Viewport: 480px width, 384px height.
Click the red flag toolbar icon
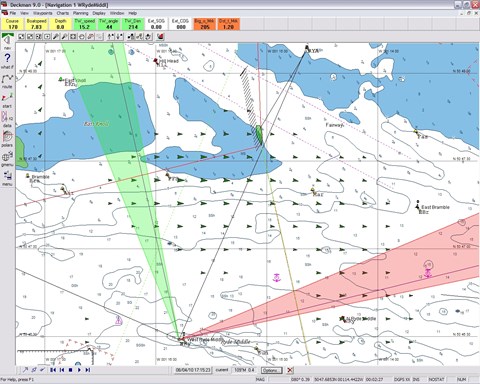pyautogui.click(x=160, y=36)
